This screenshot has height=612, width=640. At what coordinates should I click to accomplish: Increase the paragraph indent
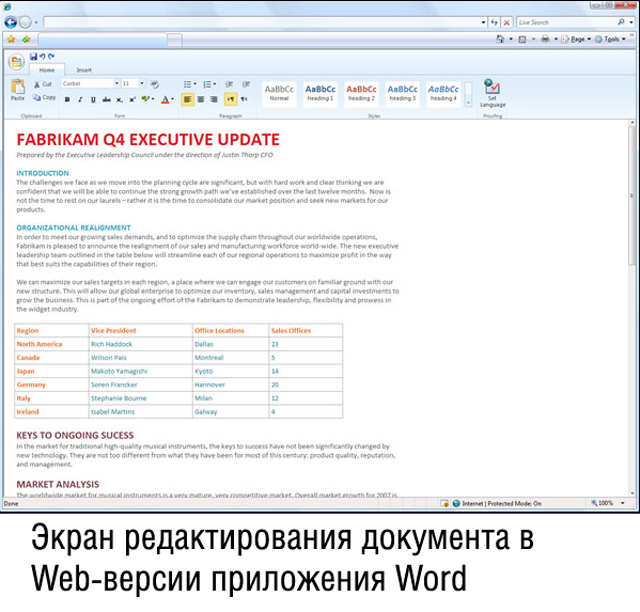(x=246, y=84)
